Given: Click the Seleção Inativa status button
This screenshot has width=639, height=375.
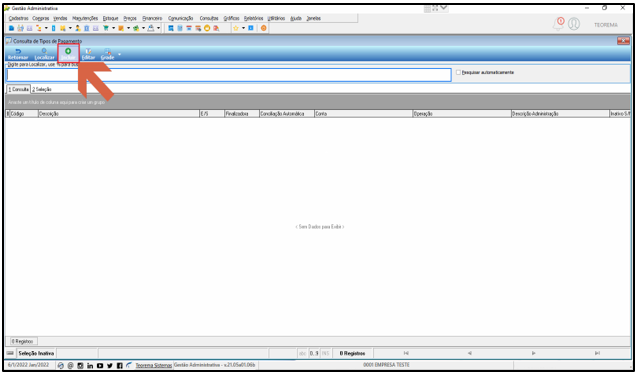Looking at the screenshot, I should (36, 353).
